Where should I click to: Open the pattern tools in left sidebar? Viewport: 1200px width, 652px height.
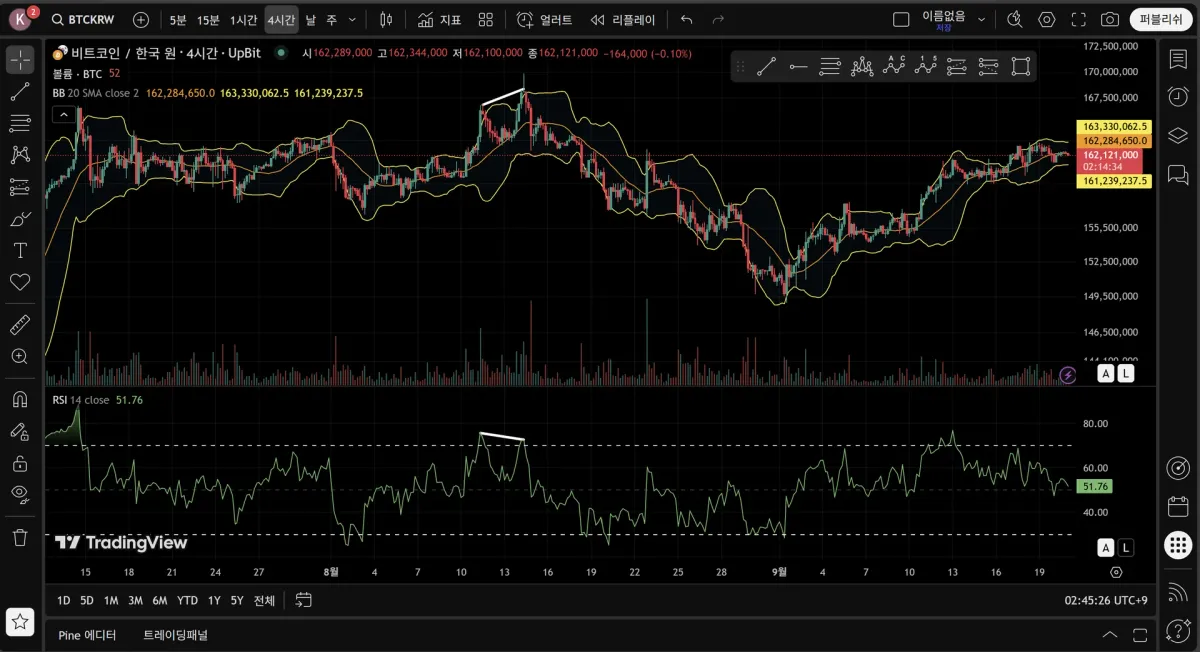click(20, 155)
